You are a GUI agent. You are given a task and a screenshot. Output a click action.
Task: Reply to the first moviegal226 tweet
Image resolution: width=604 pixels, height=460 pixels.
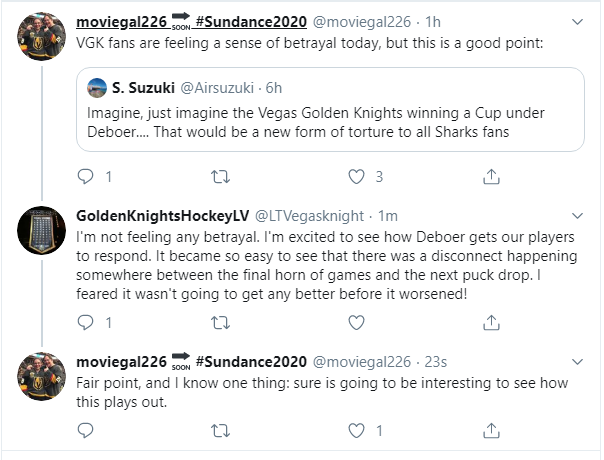point(85,177)
